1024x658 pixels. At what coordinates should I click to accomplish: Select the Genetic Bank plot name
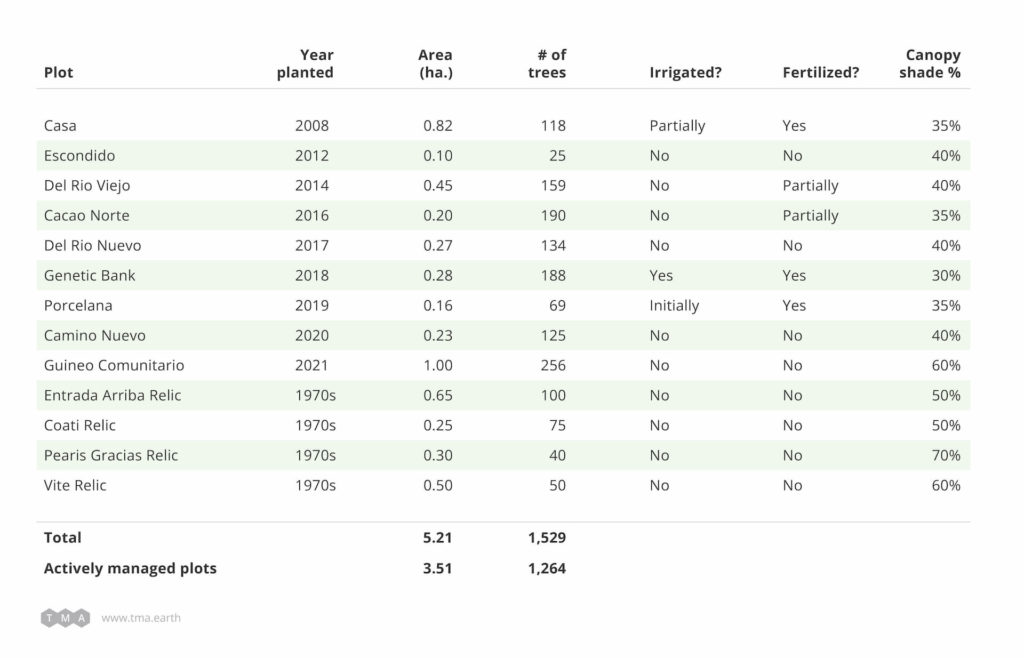click(89, 275)
